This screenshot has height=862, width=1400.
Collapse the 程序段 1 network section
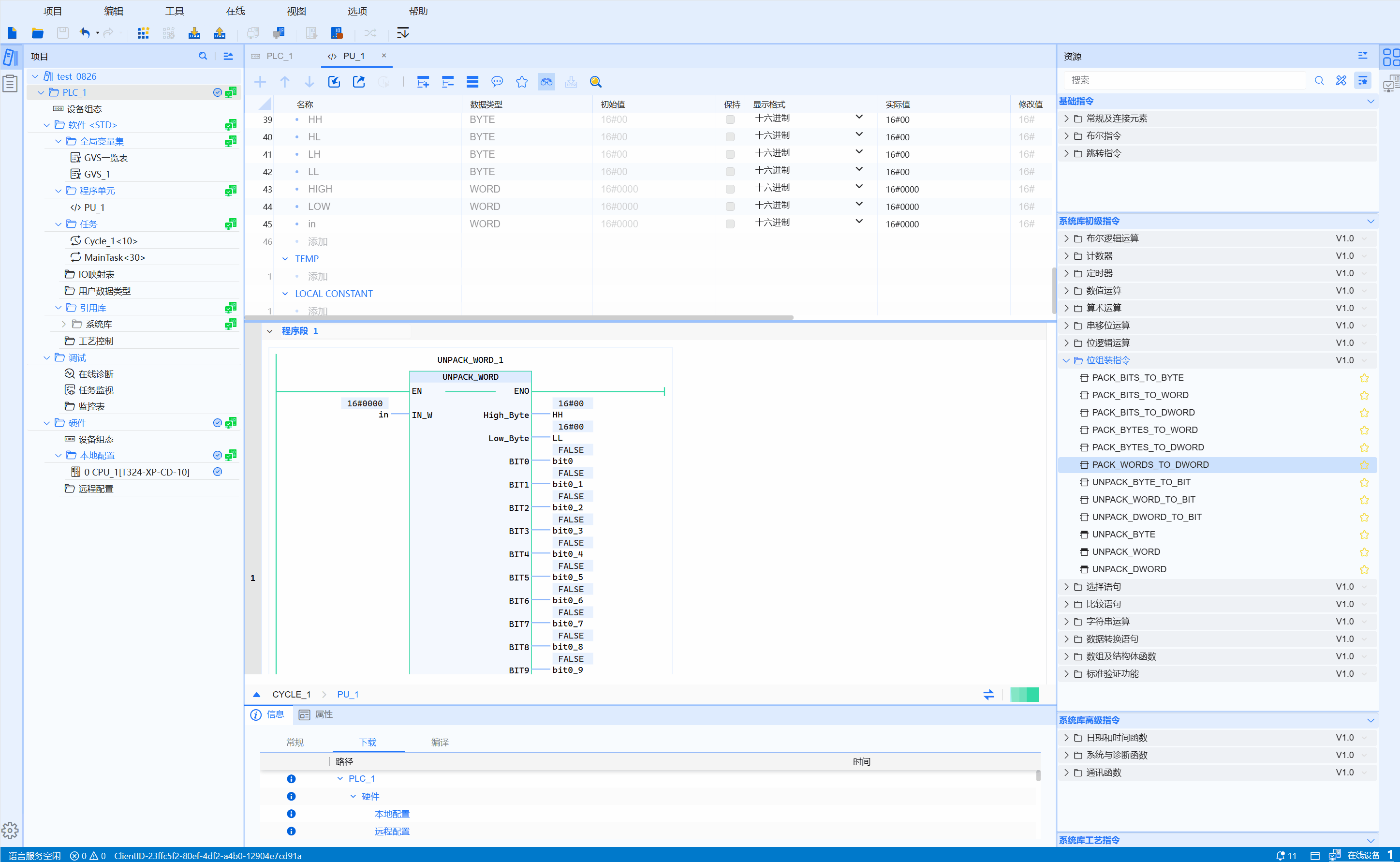(x=270, y=331)
